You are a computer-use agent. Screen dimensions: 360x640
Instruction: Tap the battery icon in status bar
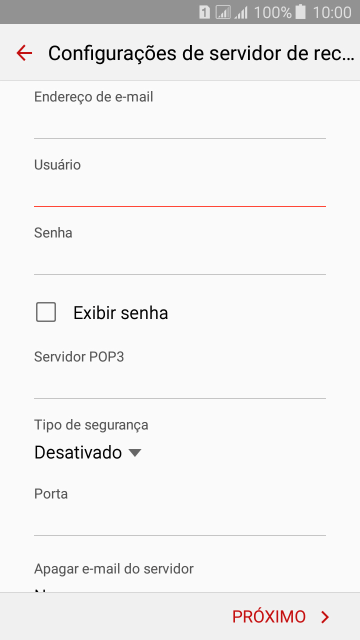[300, 12]
